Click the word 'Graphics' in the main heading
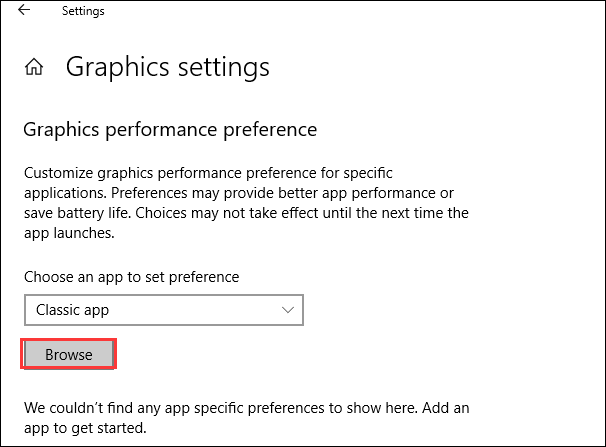 pyautogui.click(x=113, y=67)
